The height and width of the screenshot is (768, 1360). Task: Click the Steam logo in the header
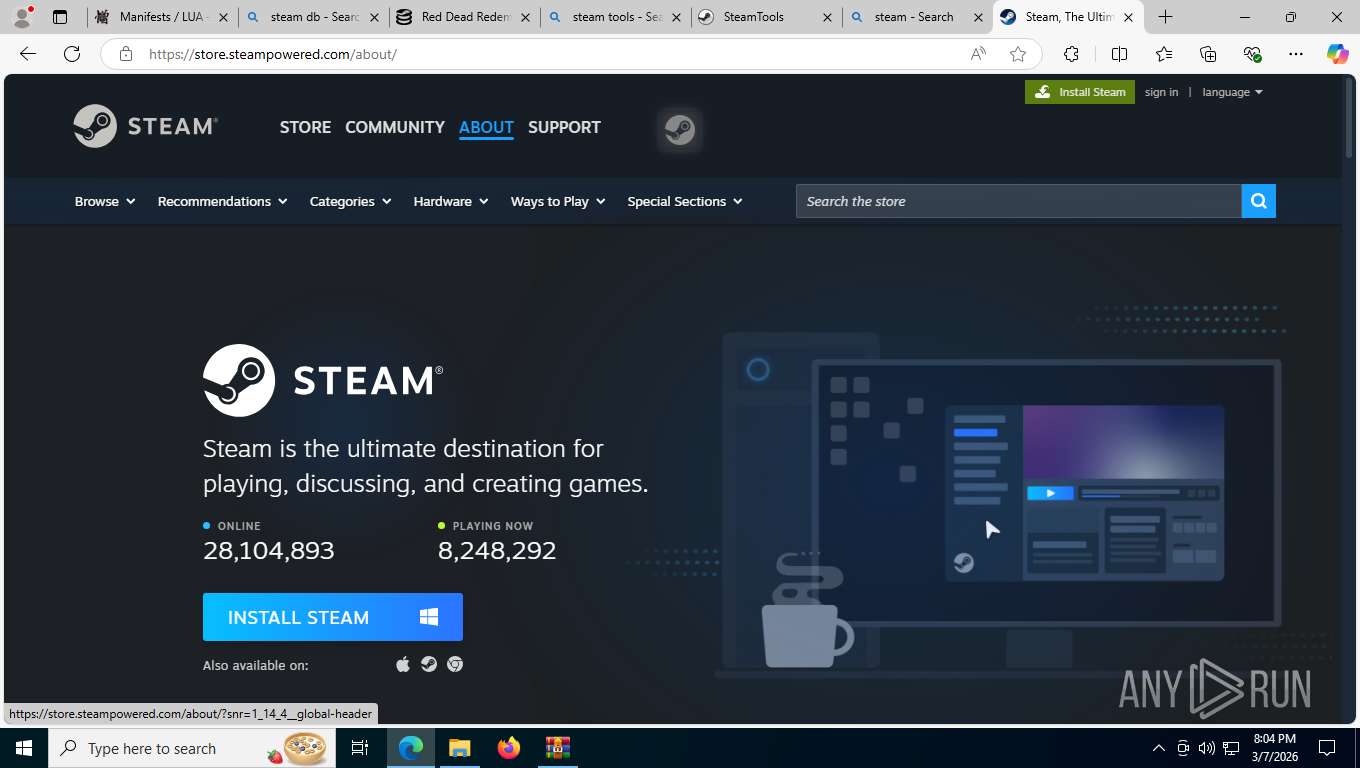point(146,126)
